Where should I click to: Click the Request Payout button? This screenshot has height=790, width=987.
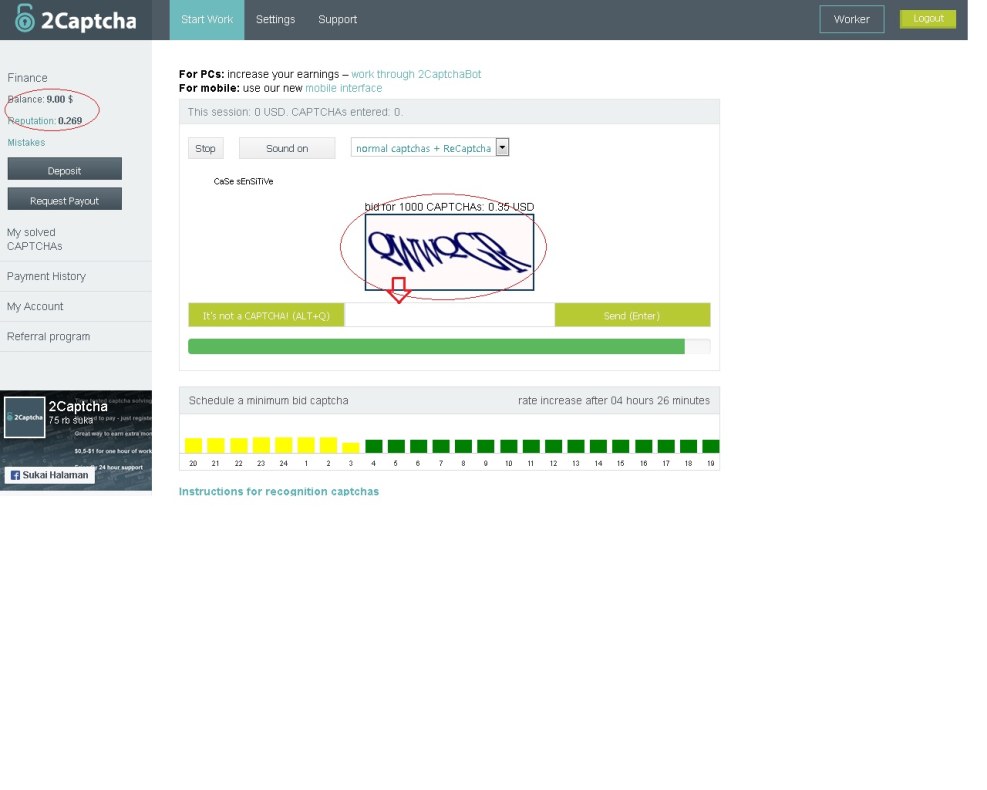tap(64, 198)
